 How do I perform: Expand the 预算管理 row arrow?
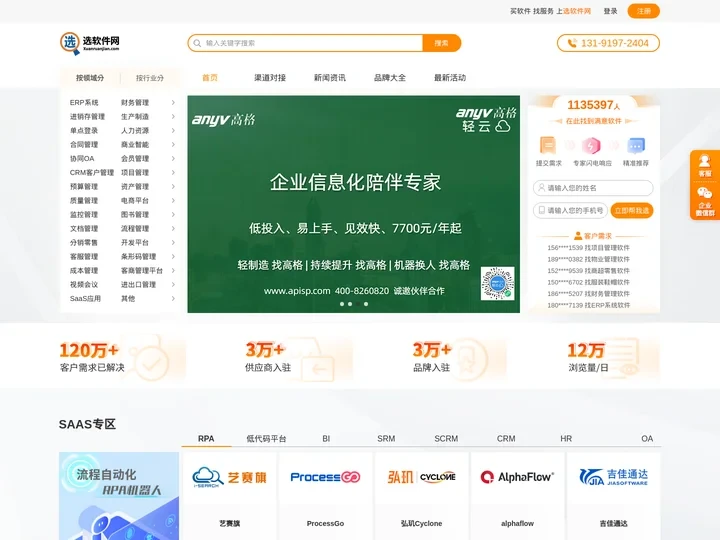tap(173, 186)
